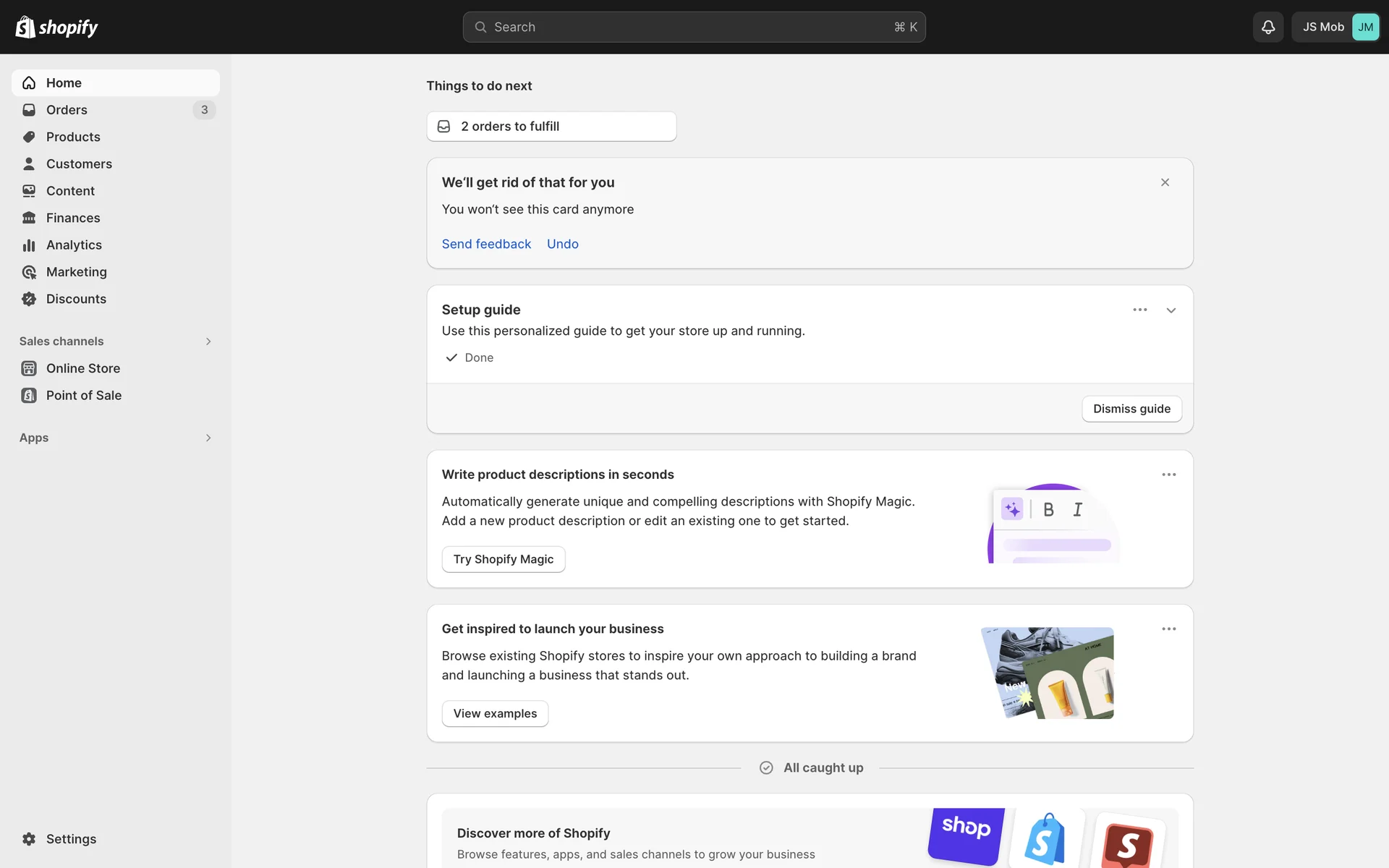Click the Undo link
This screenshot has width=1389, height=868.
pos(562,244)
